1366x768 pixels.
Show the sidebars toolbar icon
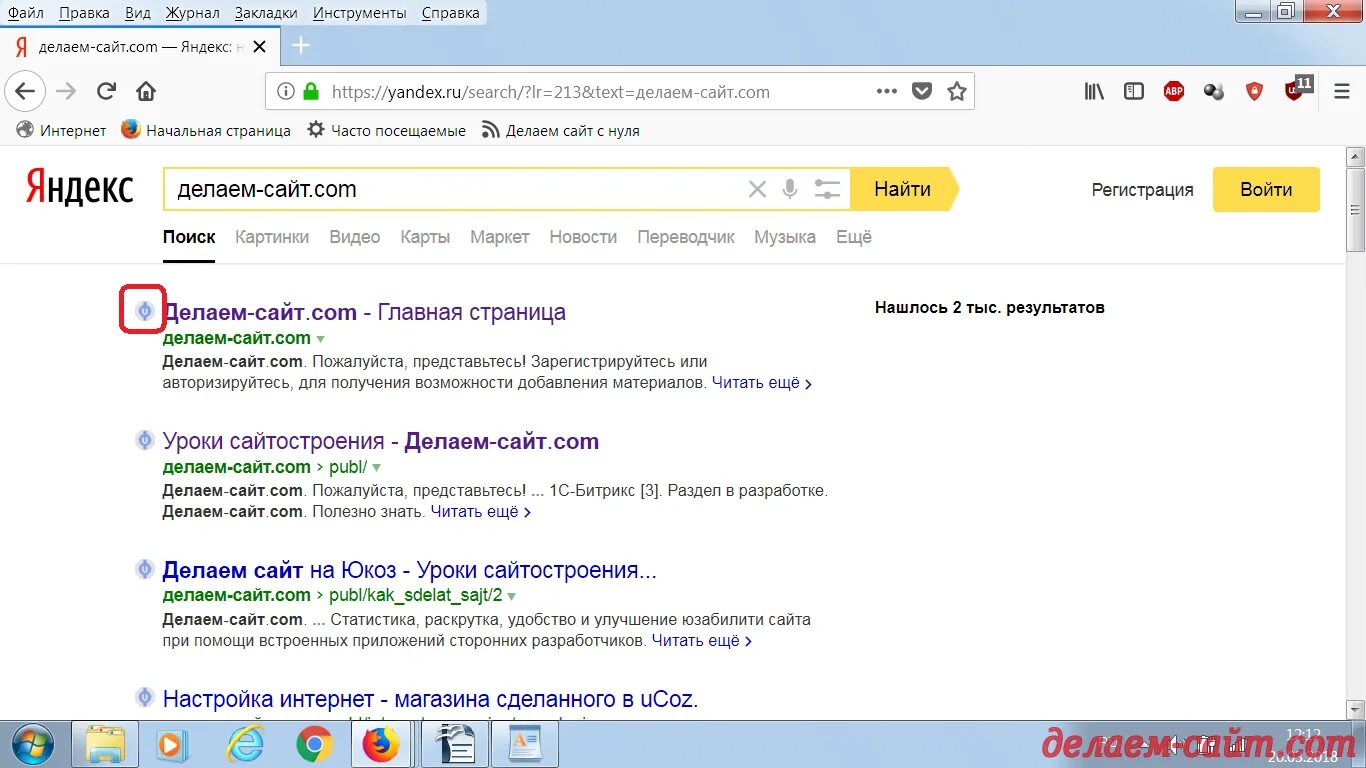pos(1134,92)
